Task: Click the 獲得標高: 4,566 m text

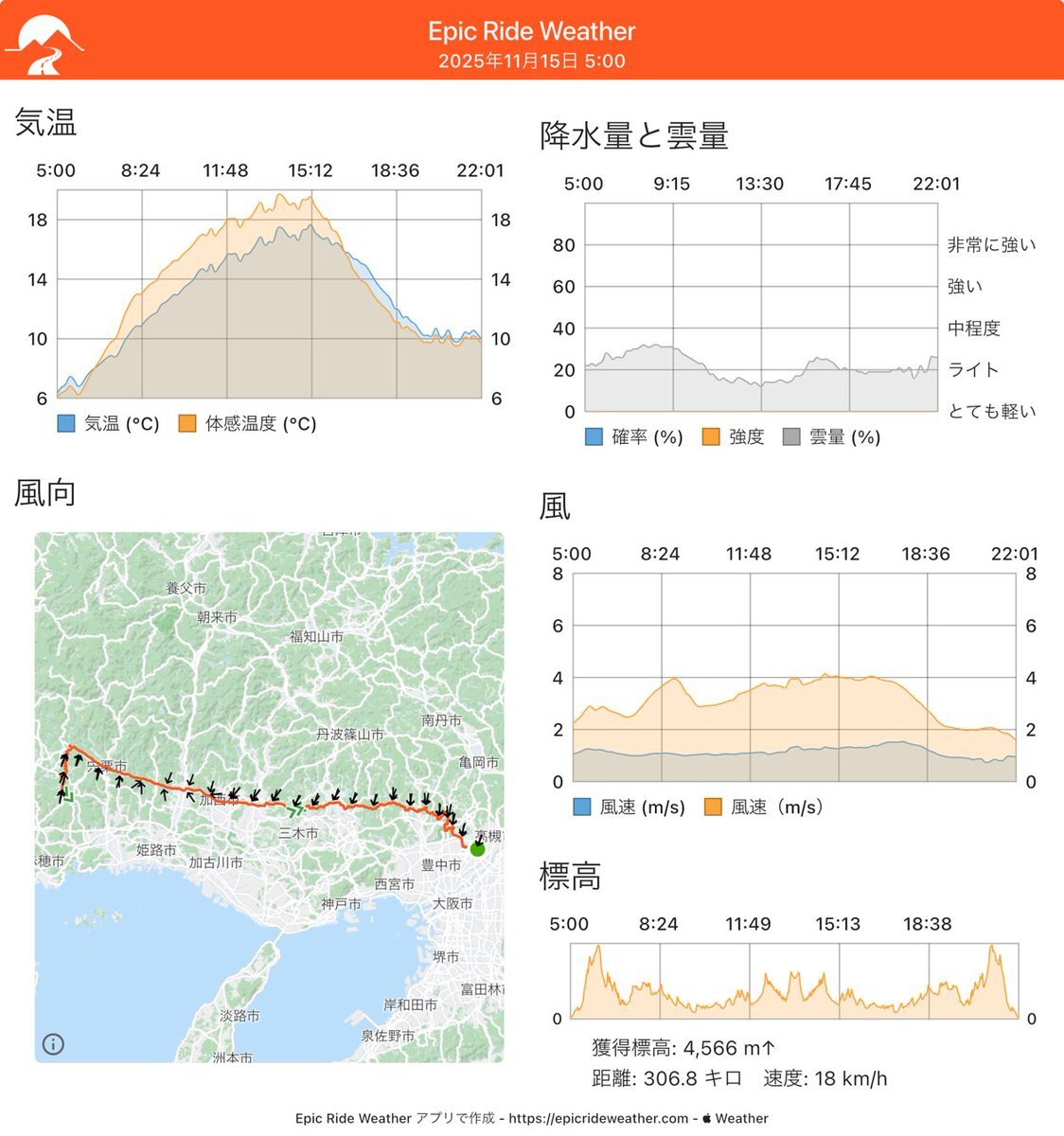Action: [683, 1048]
